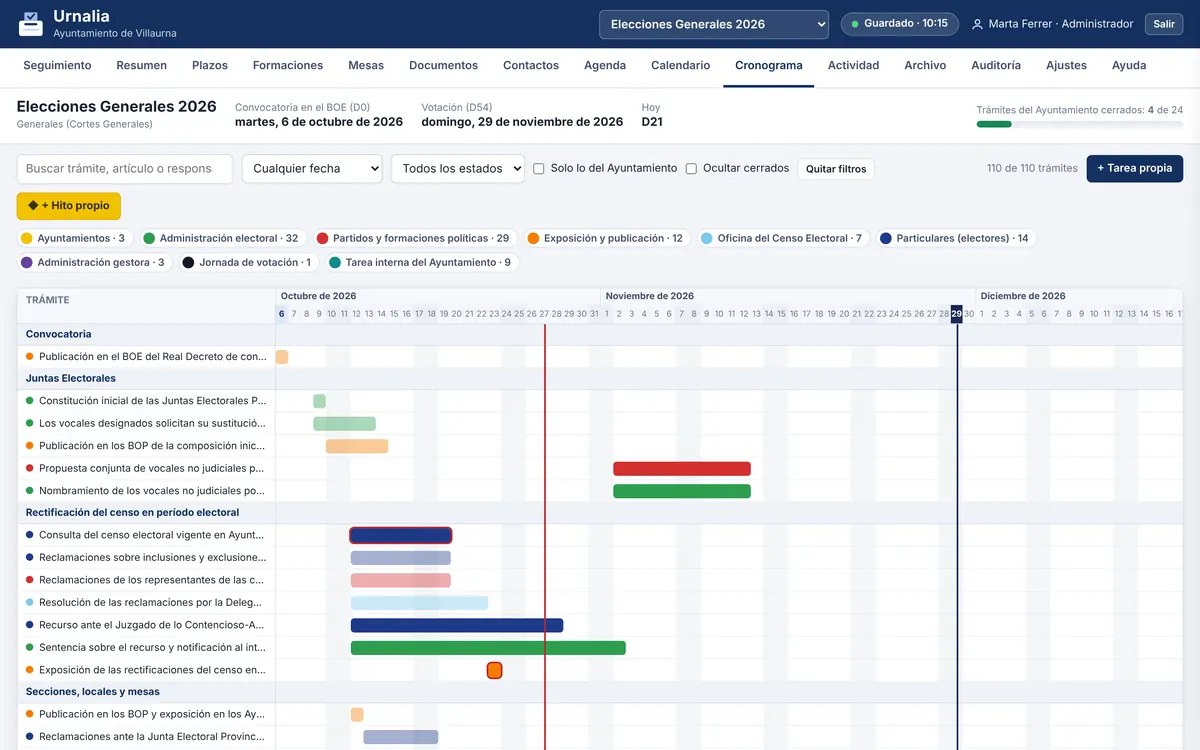Click the user profile icon beside Marta Ferrer

[977, 24]
